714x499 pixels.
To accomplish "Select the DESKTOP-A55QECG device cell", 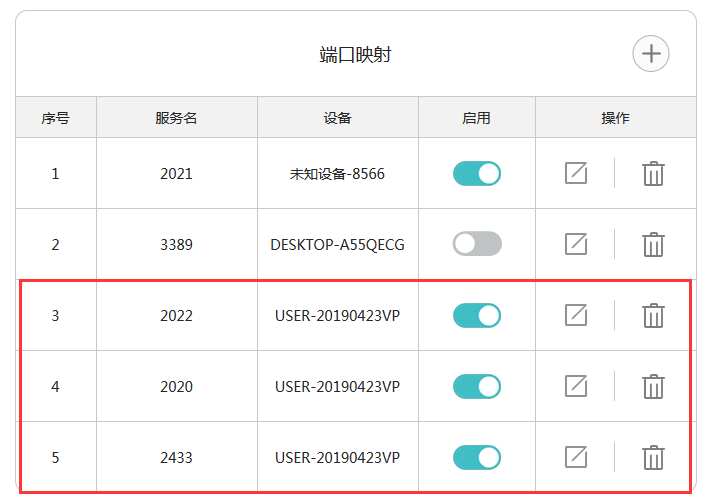I will 337,244.
